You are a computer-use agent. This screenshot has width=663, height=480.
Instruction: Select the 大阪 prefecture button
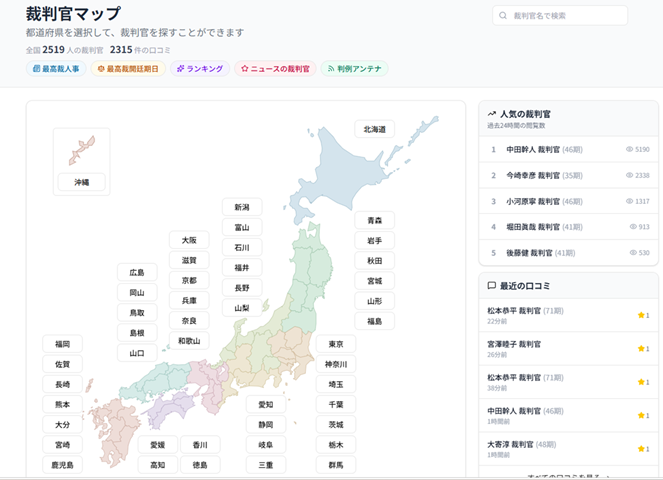pos(189,240)
